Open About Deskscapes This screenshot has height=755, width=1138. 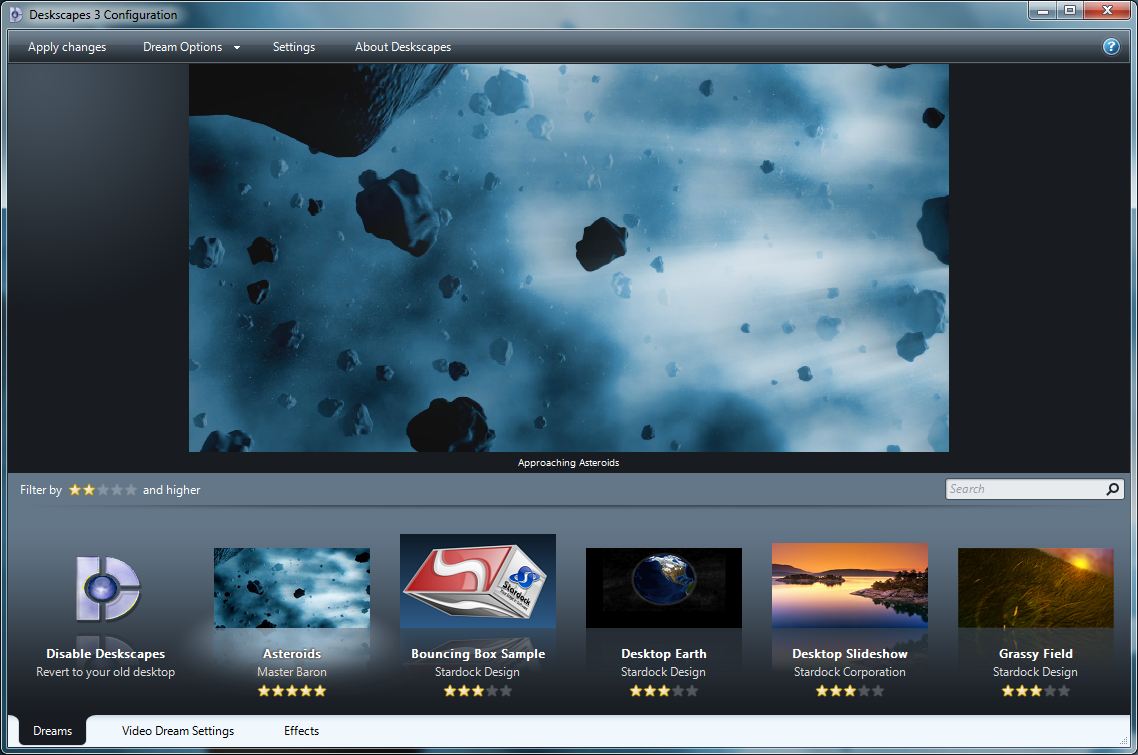(403, 47)
